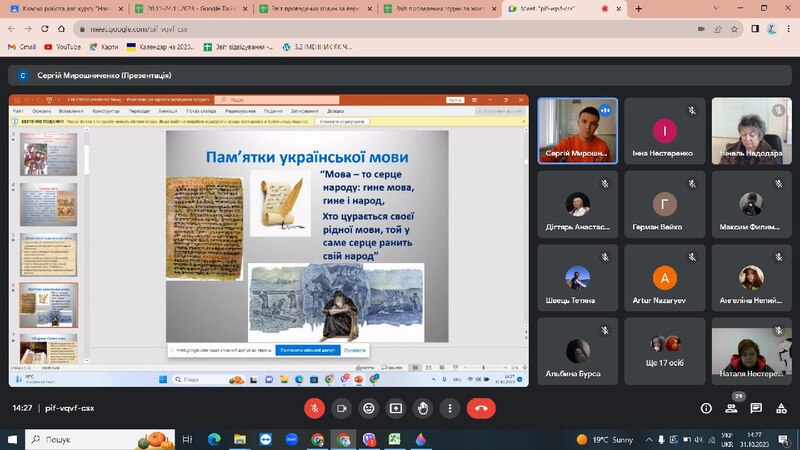
Task: Share this page icon in address bar
Action: coord(718,29)
